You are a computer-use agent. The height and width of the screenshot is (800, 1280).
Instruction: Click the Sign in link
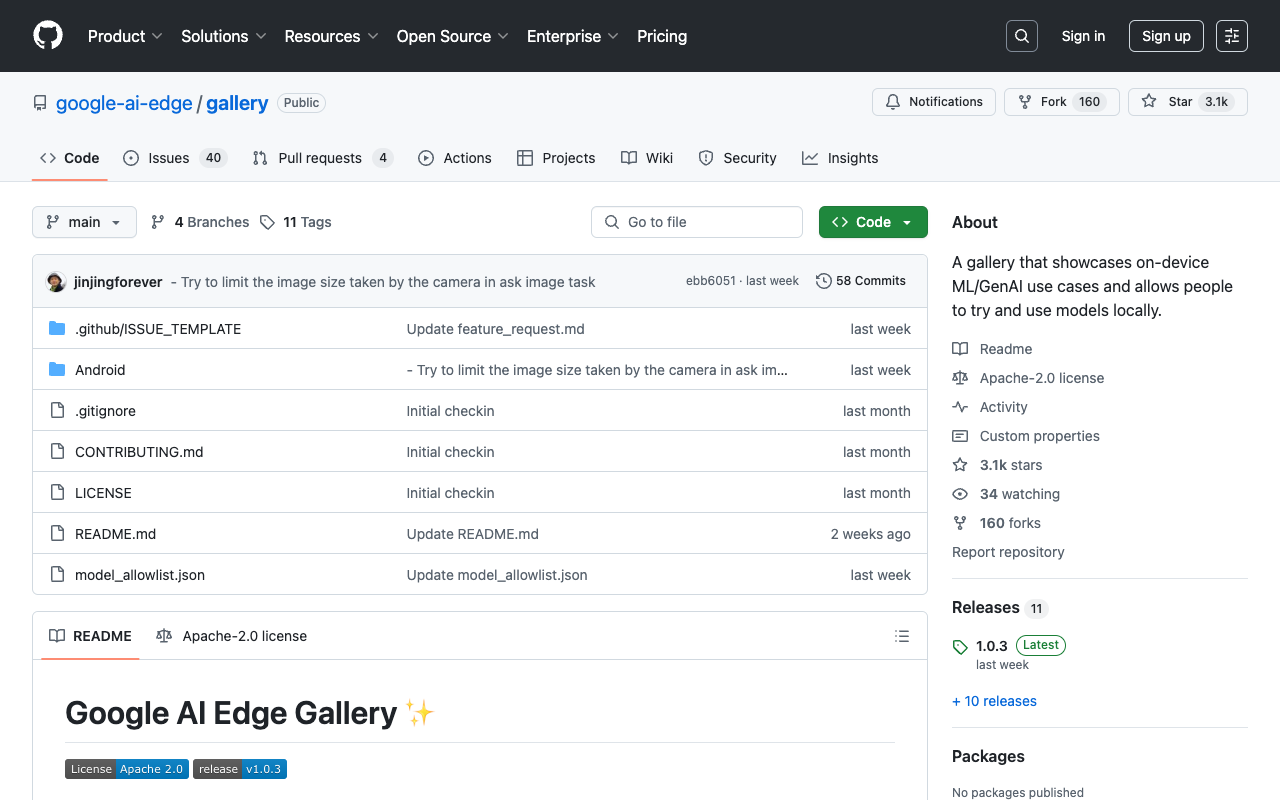tap(1083, 36)
